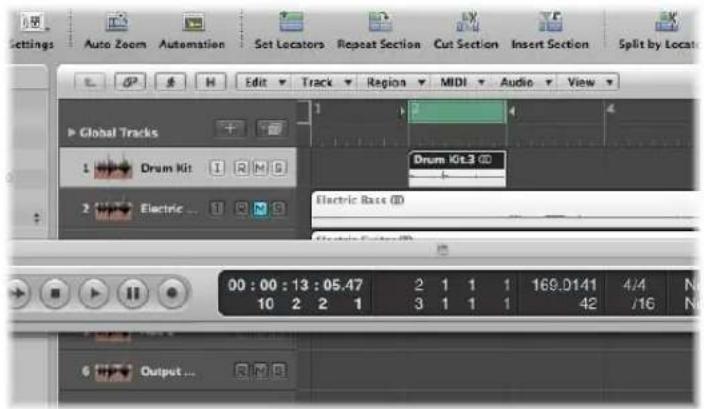
Task: Click the duplicate track button beside plus
Action: [x=271, y=129]
